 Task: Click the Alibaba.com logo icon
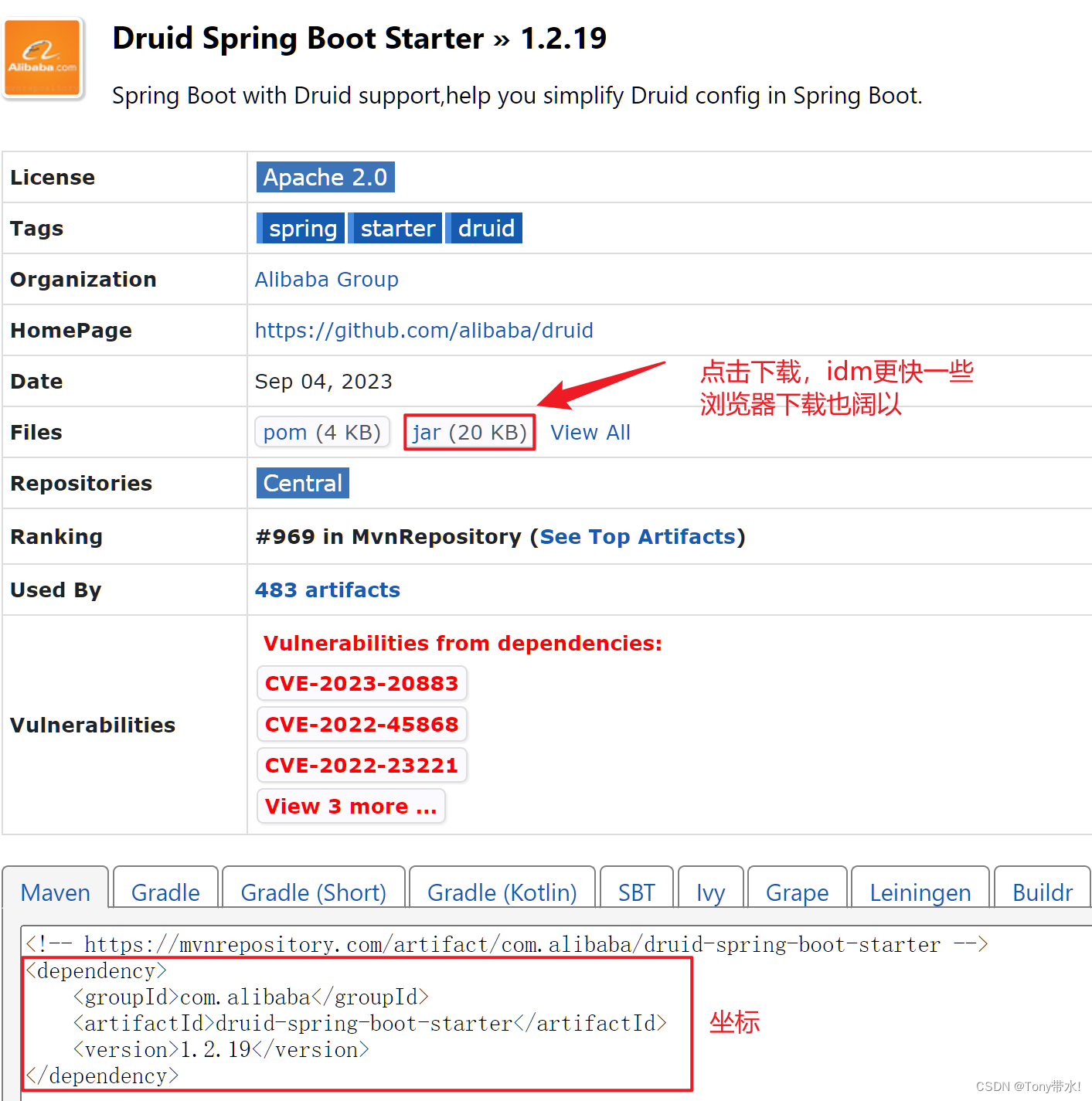[x=43, y=59]
